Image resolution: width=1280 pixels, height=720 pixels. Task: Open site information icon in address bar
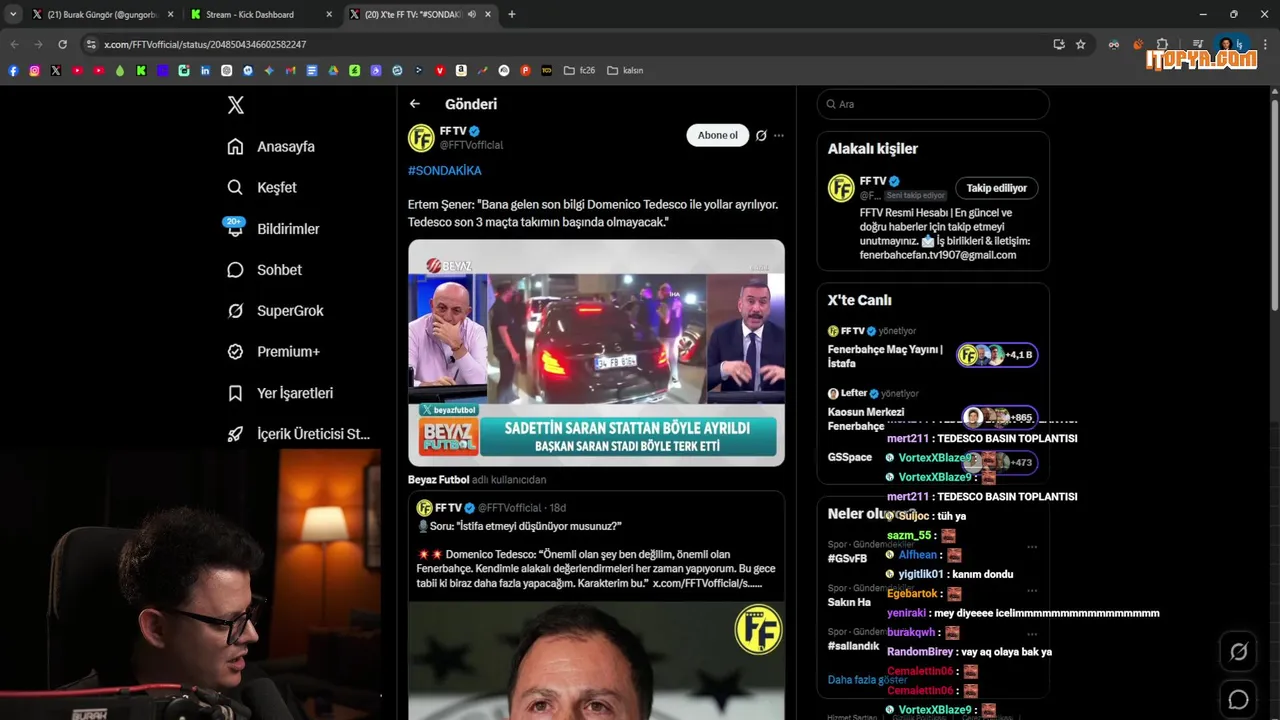coord(91,44)
